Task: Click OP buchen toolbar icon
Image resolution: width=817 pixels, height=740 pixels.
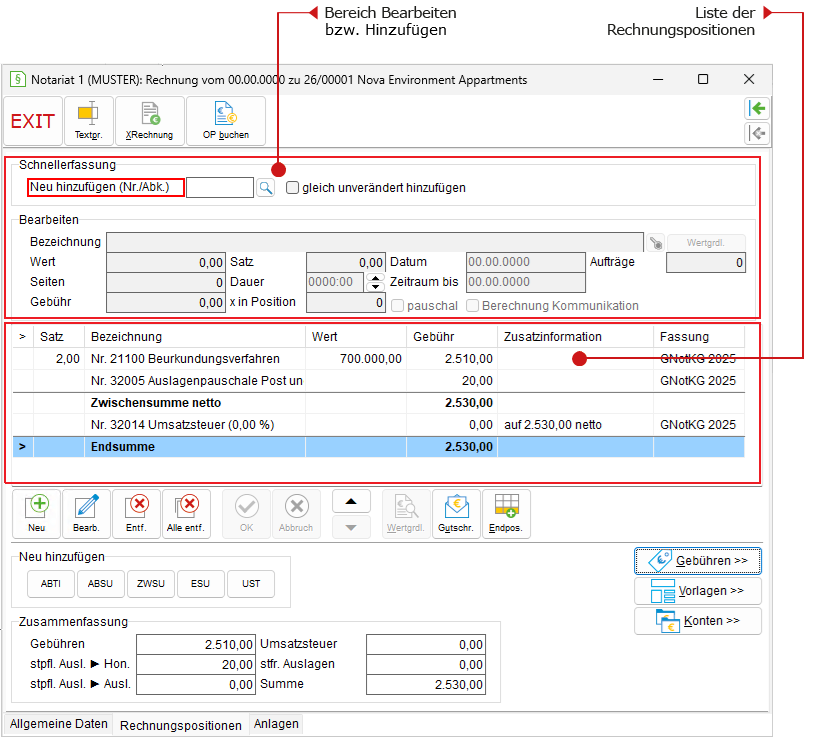Action: click(x=226, y=121)
